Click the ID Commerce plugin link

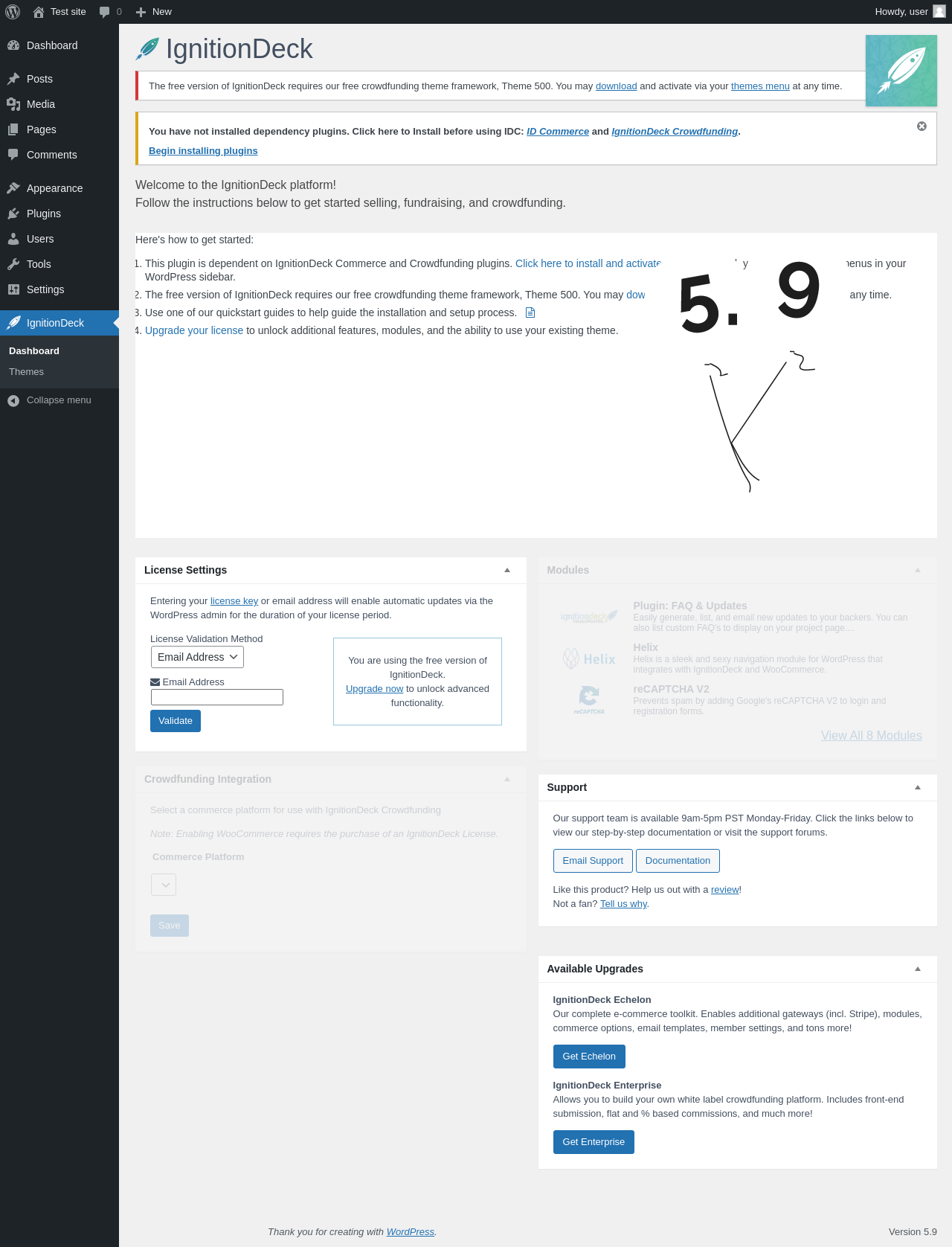(558, 132)
